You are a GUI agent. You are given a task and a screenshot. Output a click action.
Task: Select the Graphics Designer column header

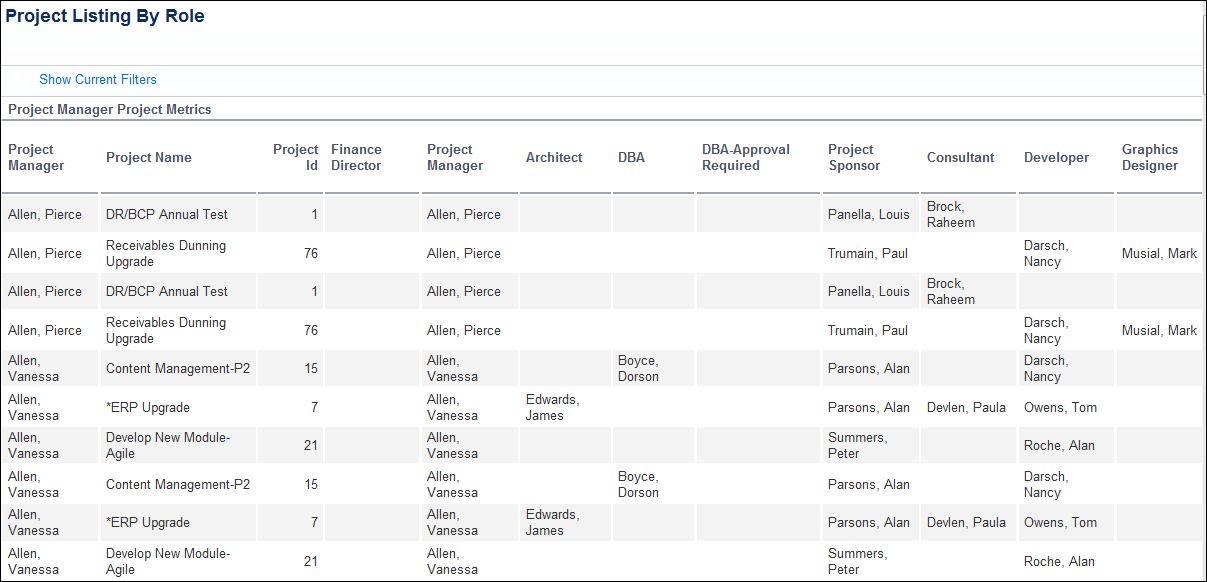tap(1150, 158)
